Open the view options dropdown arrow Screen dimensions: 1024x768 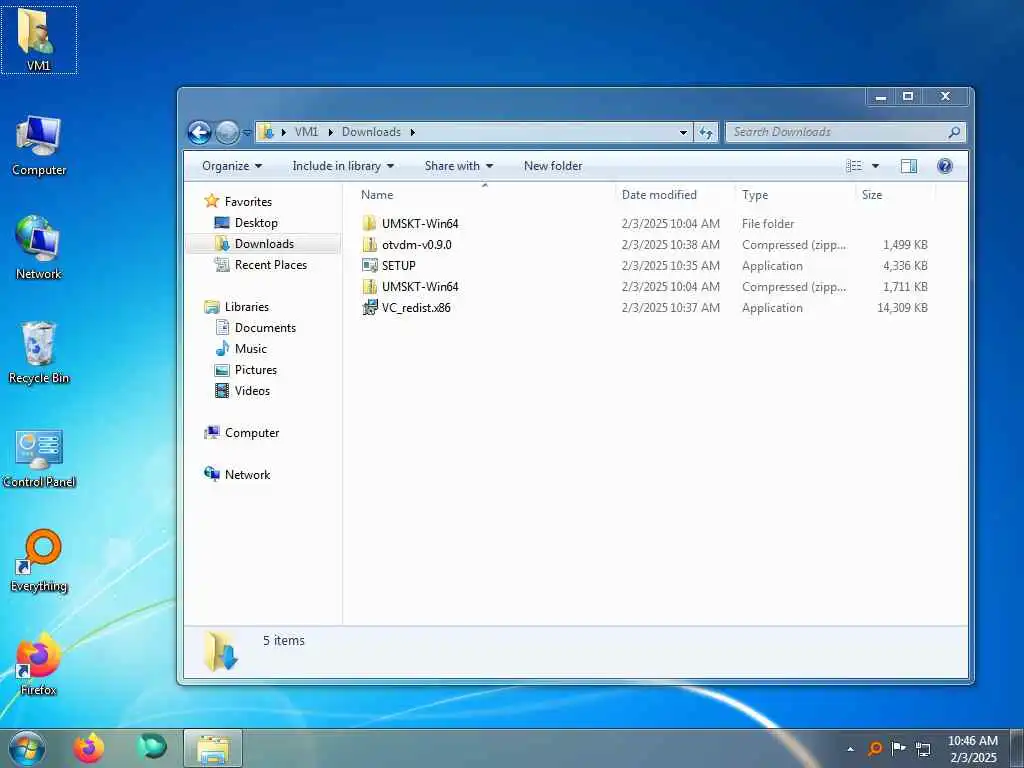(875, 166)
